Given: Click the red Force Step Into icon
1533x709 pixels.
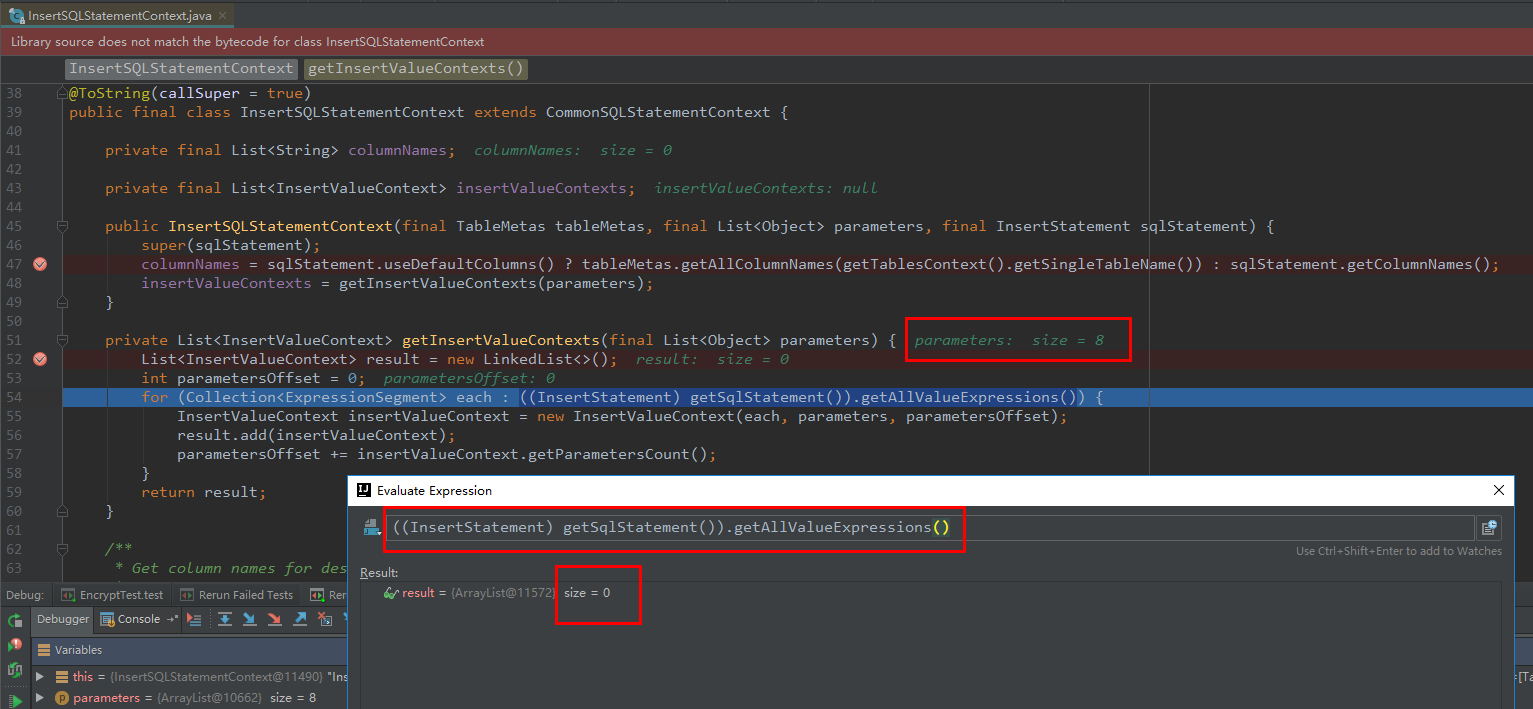Looking at the screenshot, I should pos(275,619).
